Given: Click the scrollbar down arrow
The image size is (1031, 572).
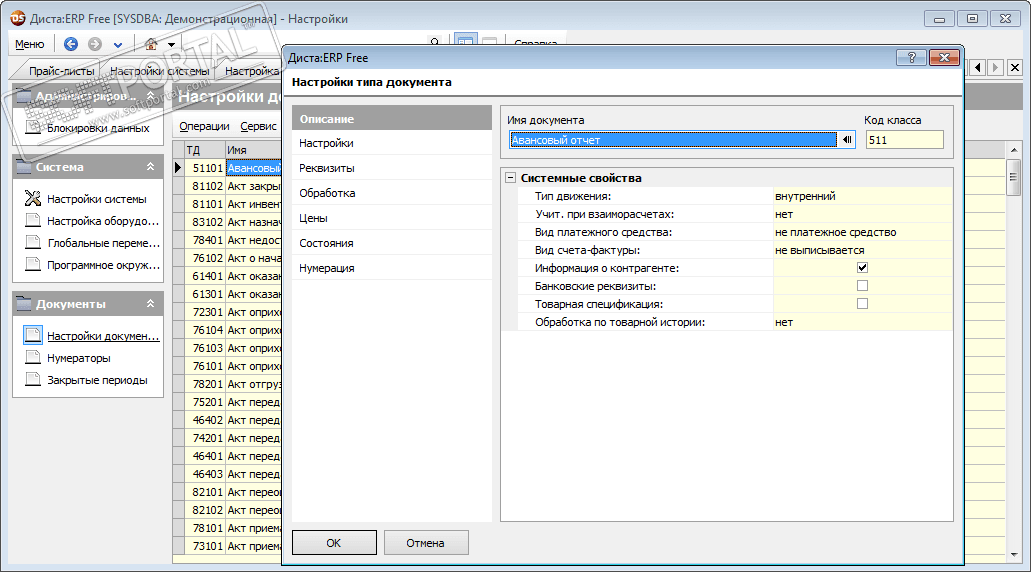Looking at the screenshot, I should 1013,554.
